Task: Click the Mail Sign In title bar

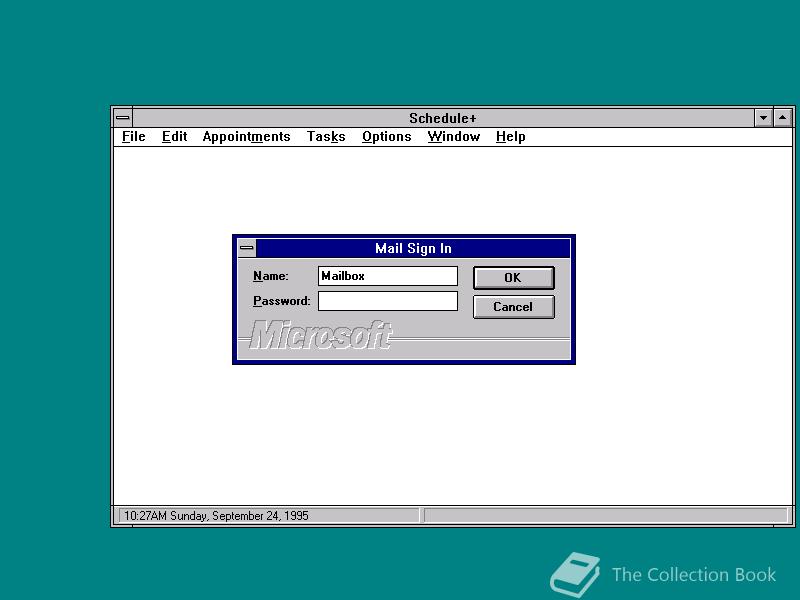Action: point(413,248)
